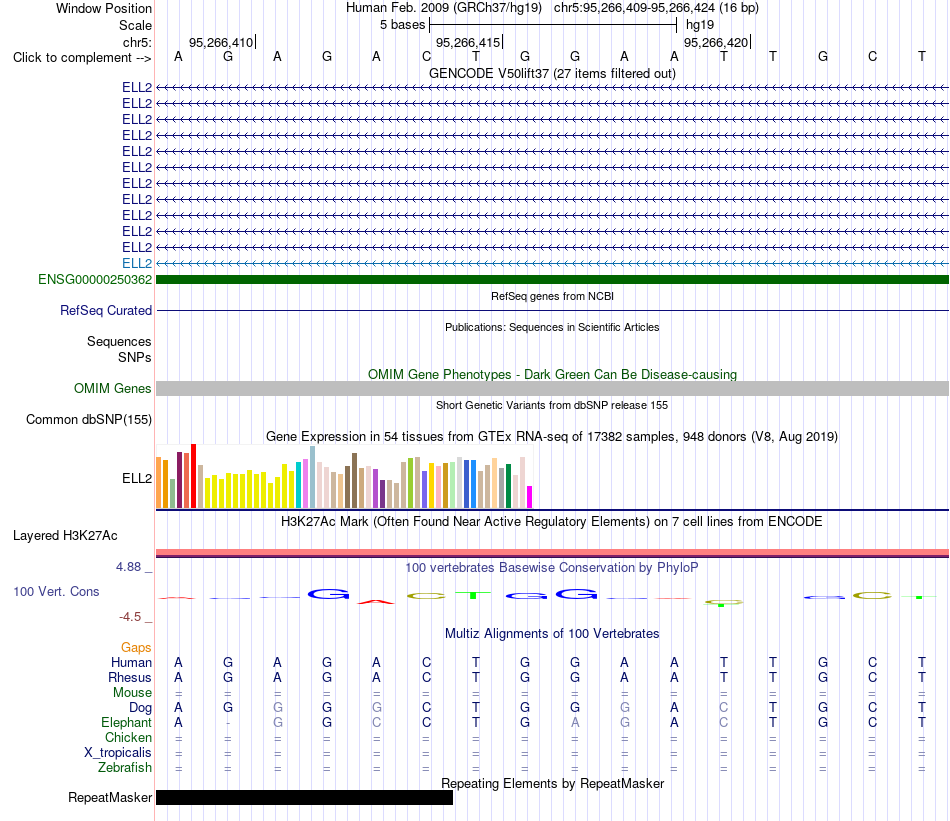Select the Mouse alignment row label

click(132, 693)
